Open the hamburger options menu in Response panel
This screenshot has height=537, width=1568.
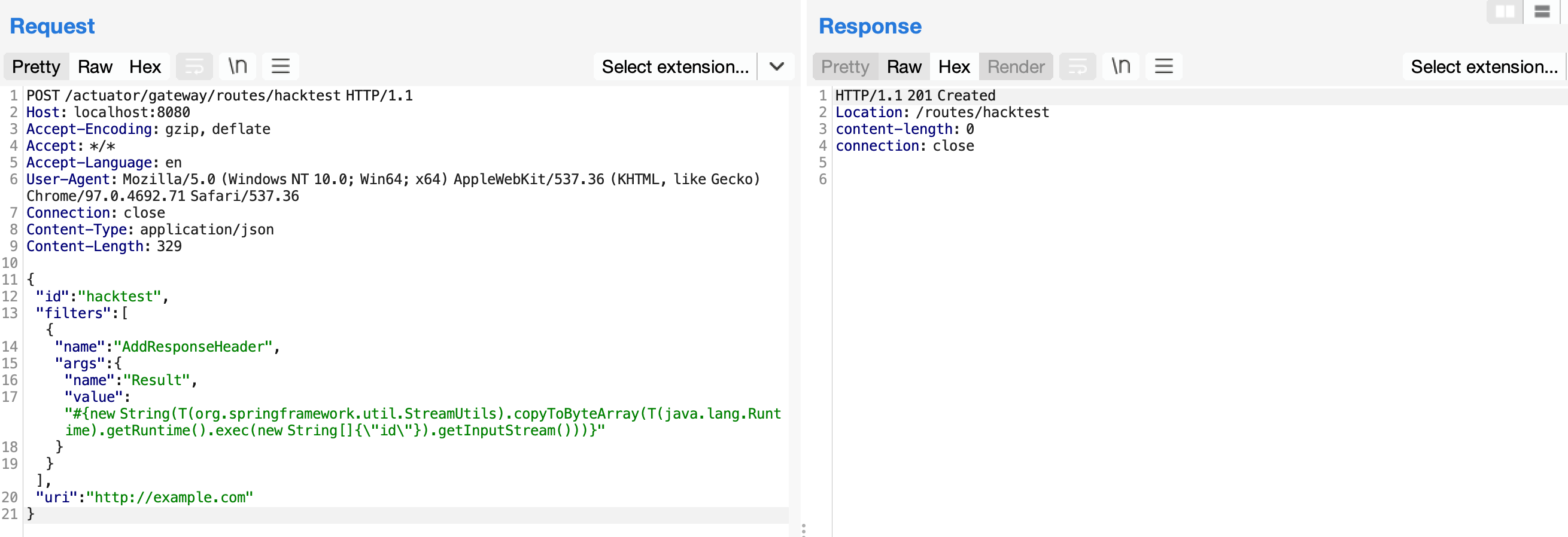click(x=1164, y=66)
